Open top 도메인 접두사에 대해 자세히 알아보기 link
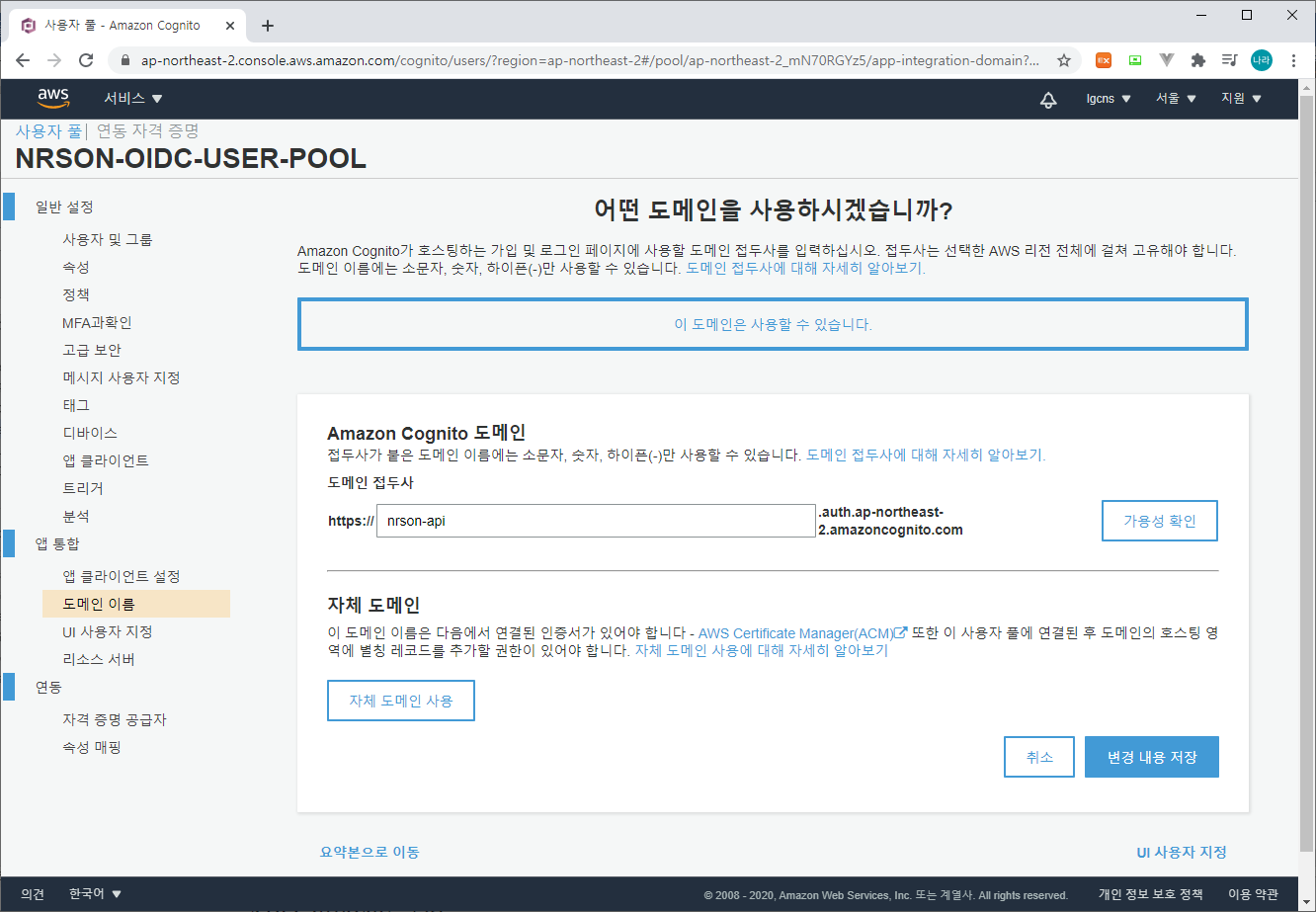 (x=805, y=268)
